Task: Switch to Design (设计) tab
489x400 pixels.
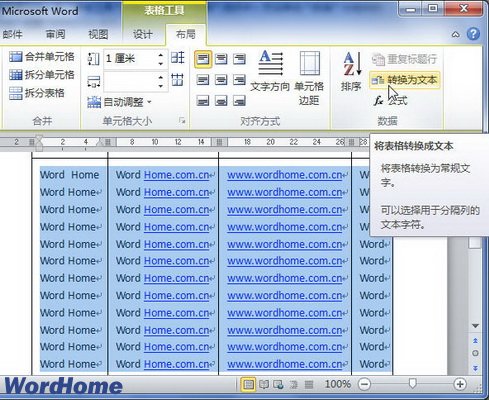Action: pyautogui.click(x=143, y=34)
